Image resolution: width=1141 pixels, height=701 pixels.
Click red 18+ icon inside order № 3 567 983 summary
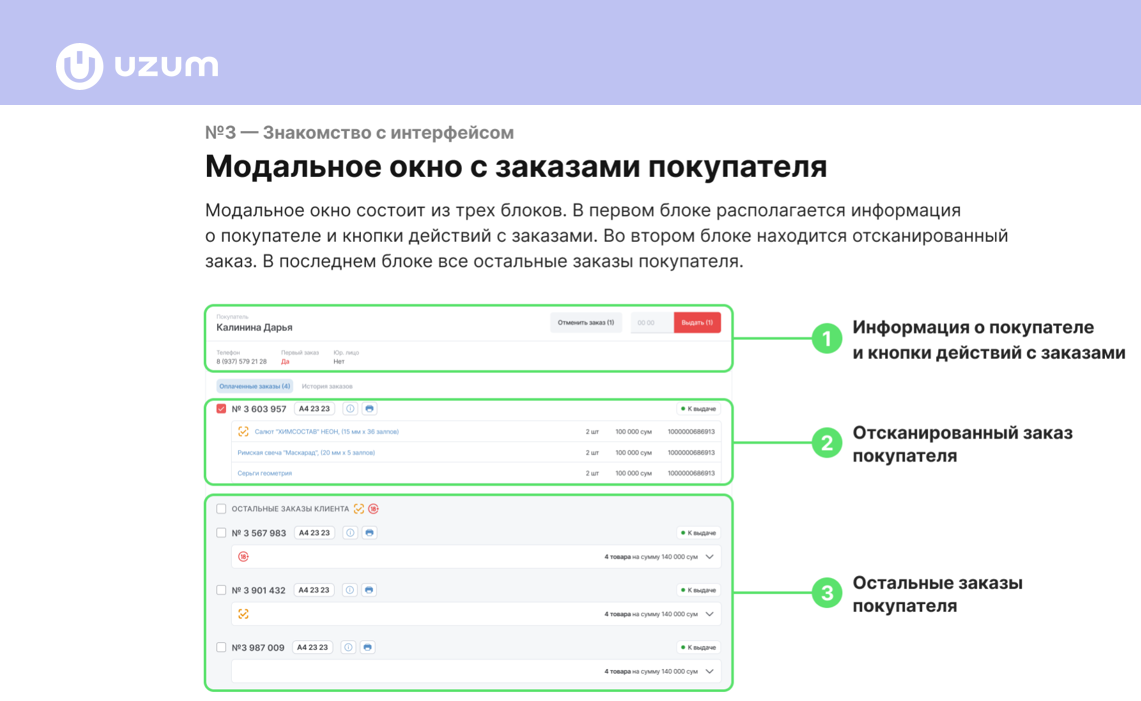tap(244, 557)
